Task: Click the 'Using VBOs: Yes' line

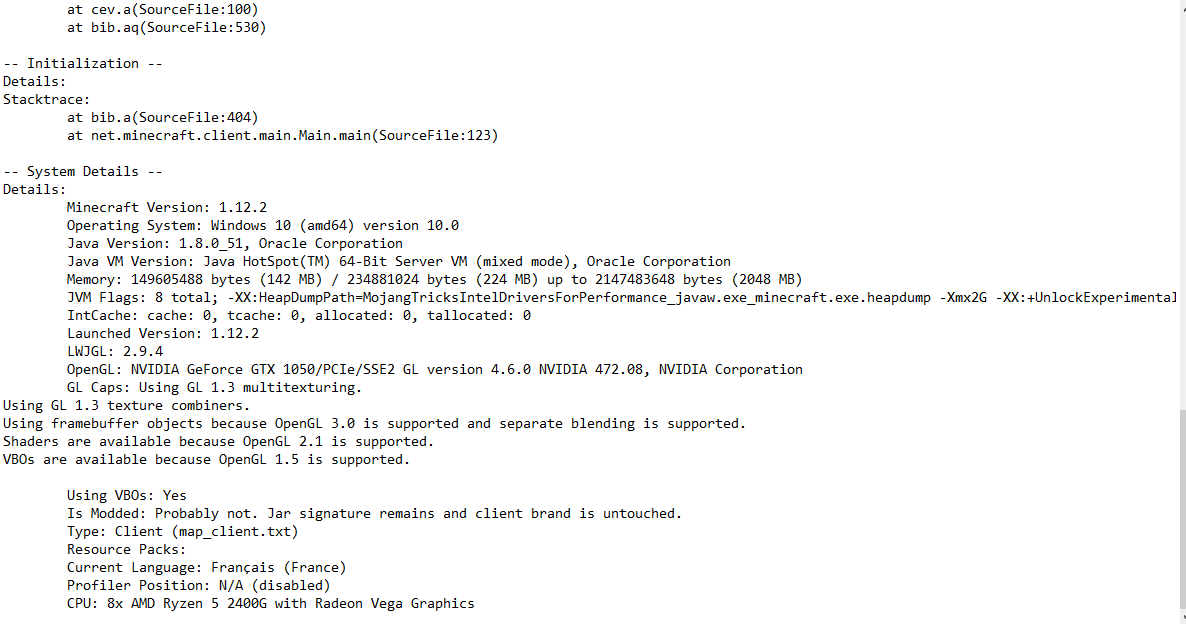Action: (x=126, y=495)
